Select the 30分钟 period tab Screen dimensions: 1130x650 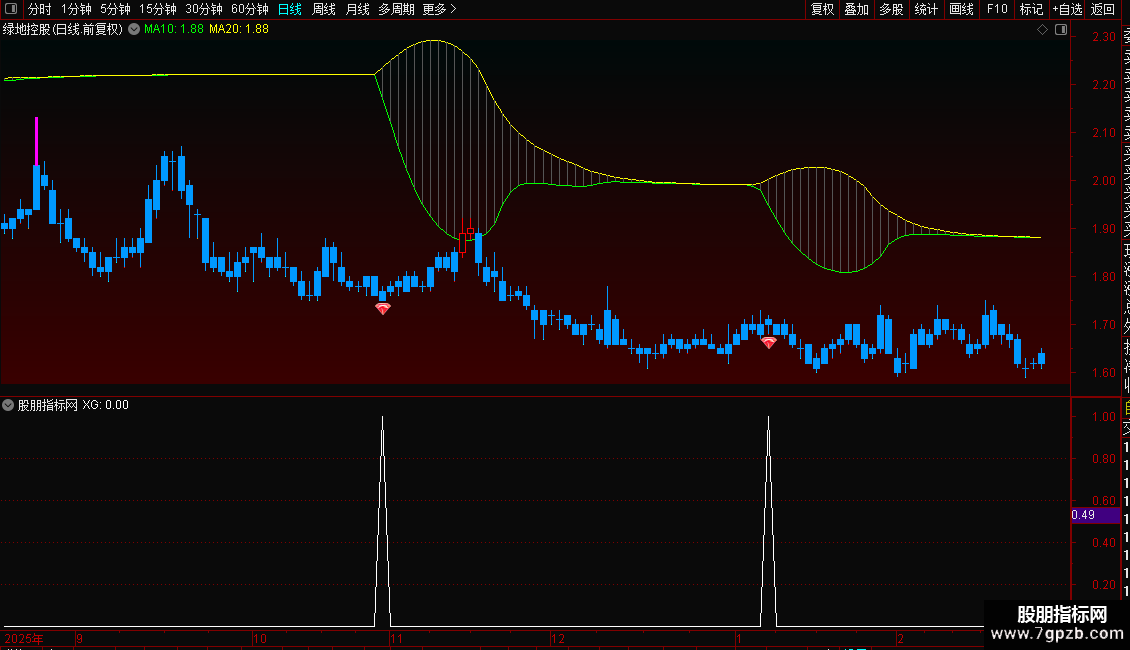(x=204, y=9)
